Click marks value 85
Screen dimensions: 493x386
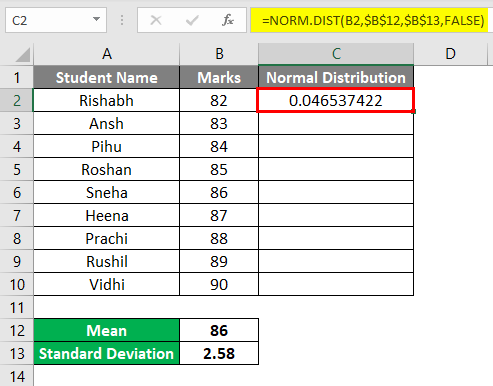pos(219,169)
